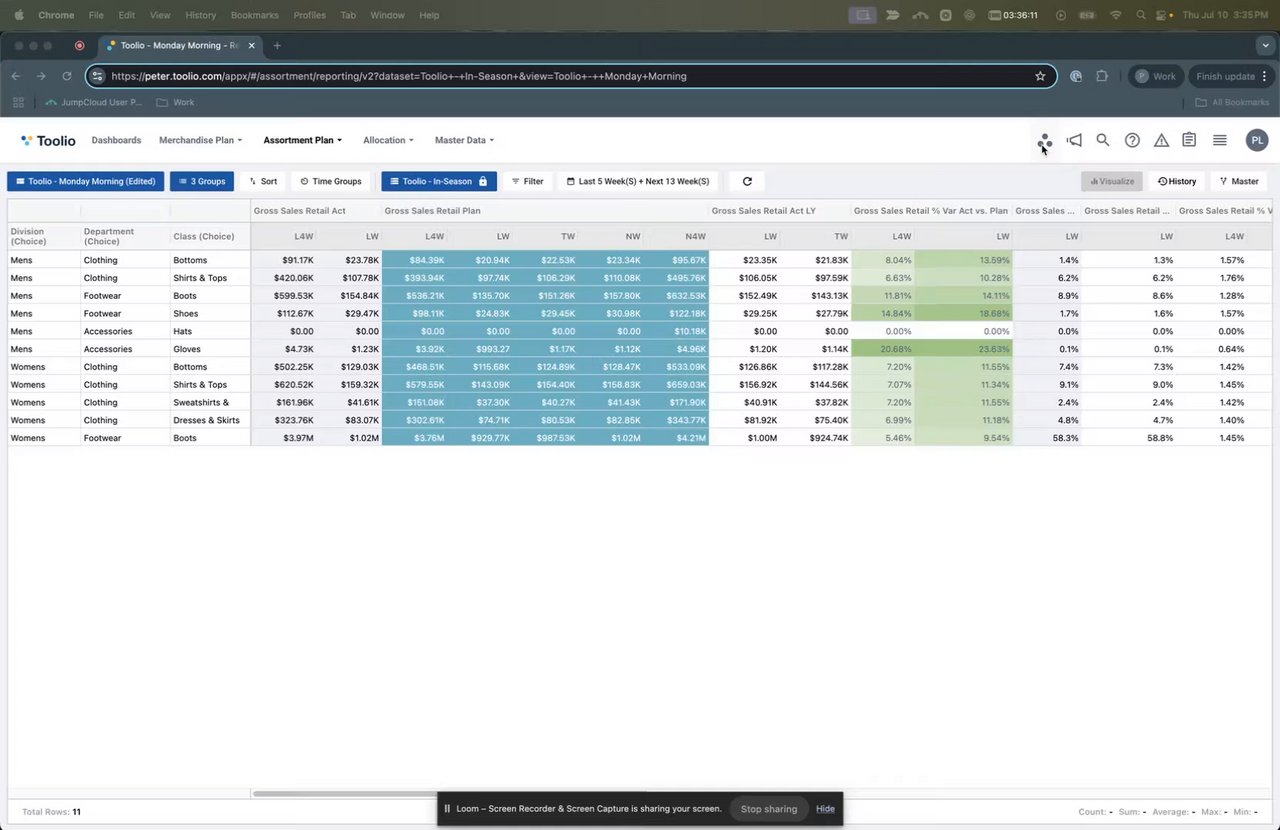1280x830 pixels.
Task: Open the Chrome Profiles menu
Action: click(x=310, y=15)
